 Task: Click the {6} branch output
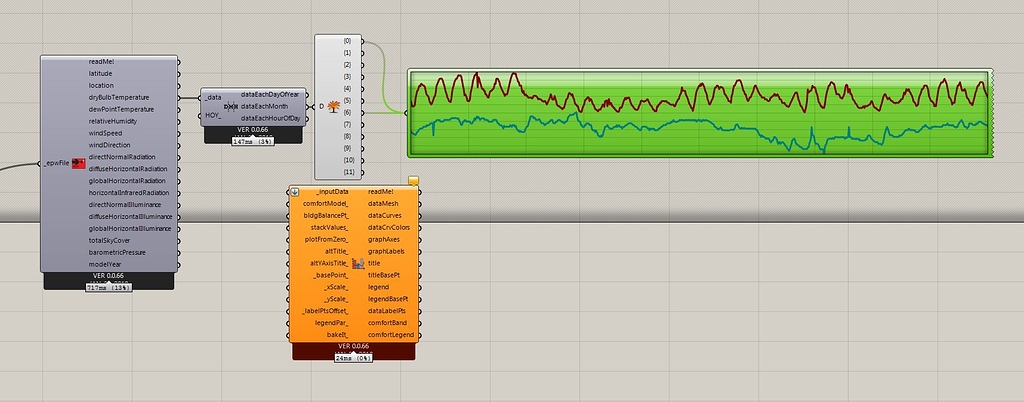point(347,112)
